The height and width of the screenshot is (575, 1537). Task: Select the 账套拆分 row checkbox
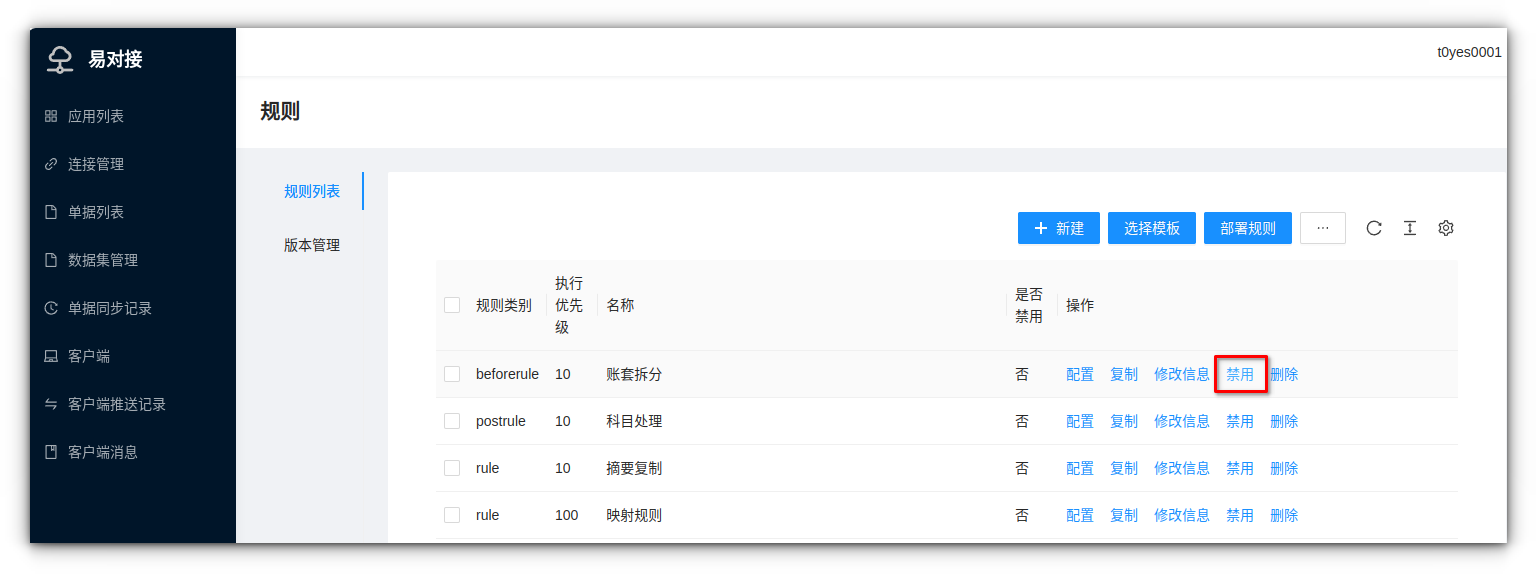(452, 374)
